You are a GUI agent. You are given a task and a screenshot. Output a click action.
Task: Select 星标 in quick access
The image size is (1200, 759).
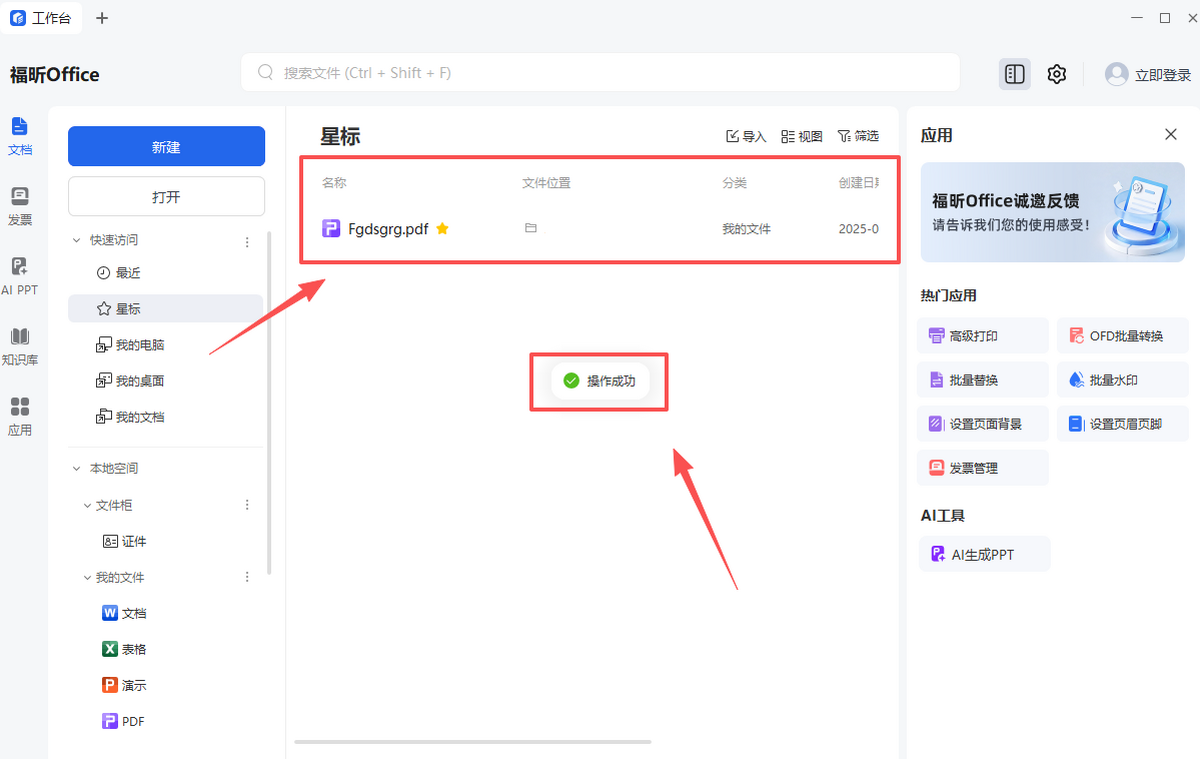(x=165, y=309)
